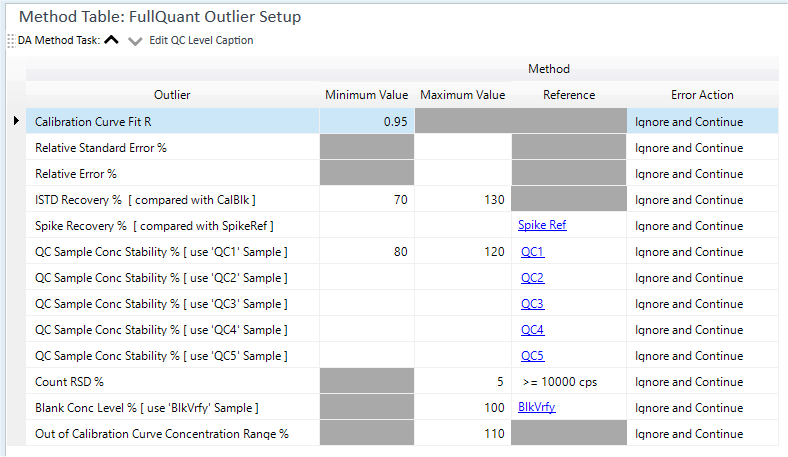788x457 pixels.
Task: Click Edit QC Level Caption
Action: tap(201, 40)
